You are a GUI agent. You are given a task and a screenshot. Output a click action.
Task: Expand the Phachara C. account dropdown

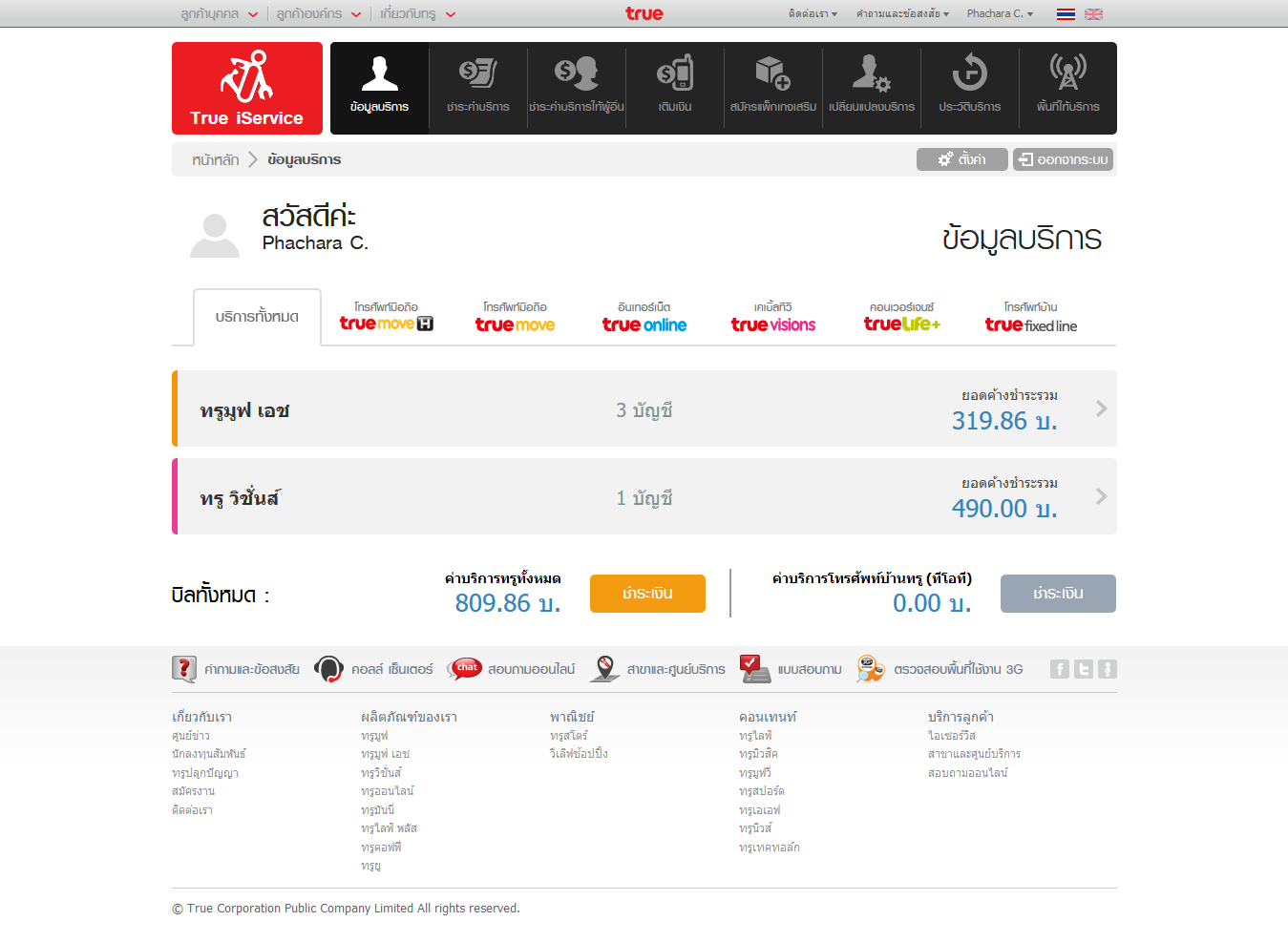pyautogui.click(x=1000, y=14)
